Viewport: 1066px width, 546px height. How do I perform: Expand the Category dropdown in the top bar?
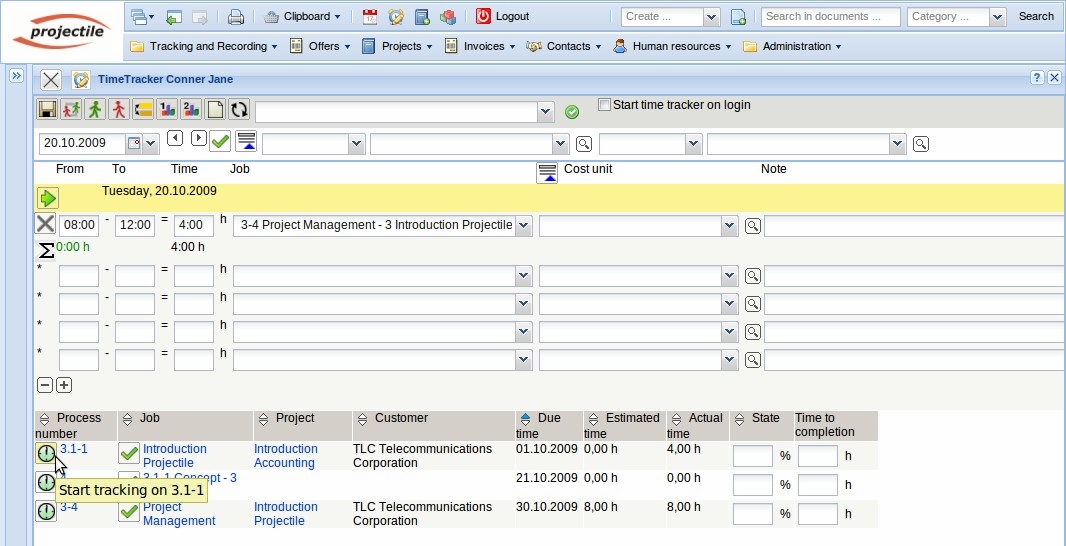[997, 17]
